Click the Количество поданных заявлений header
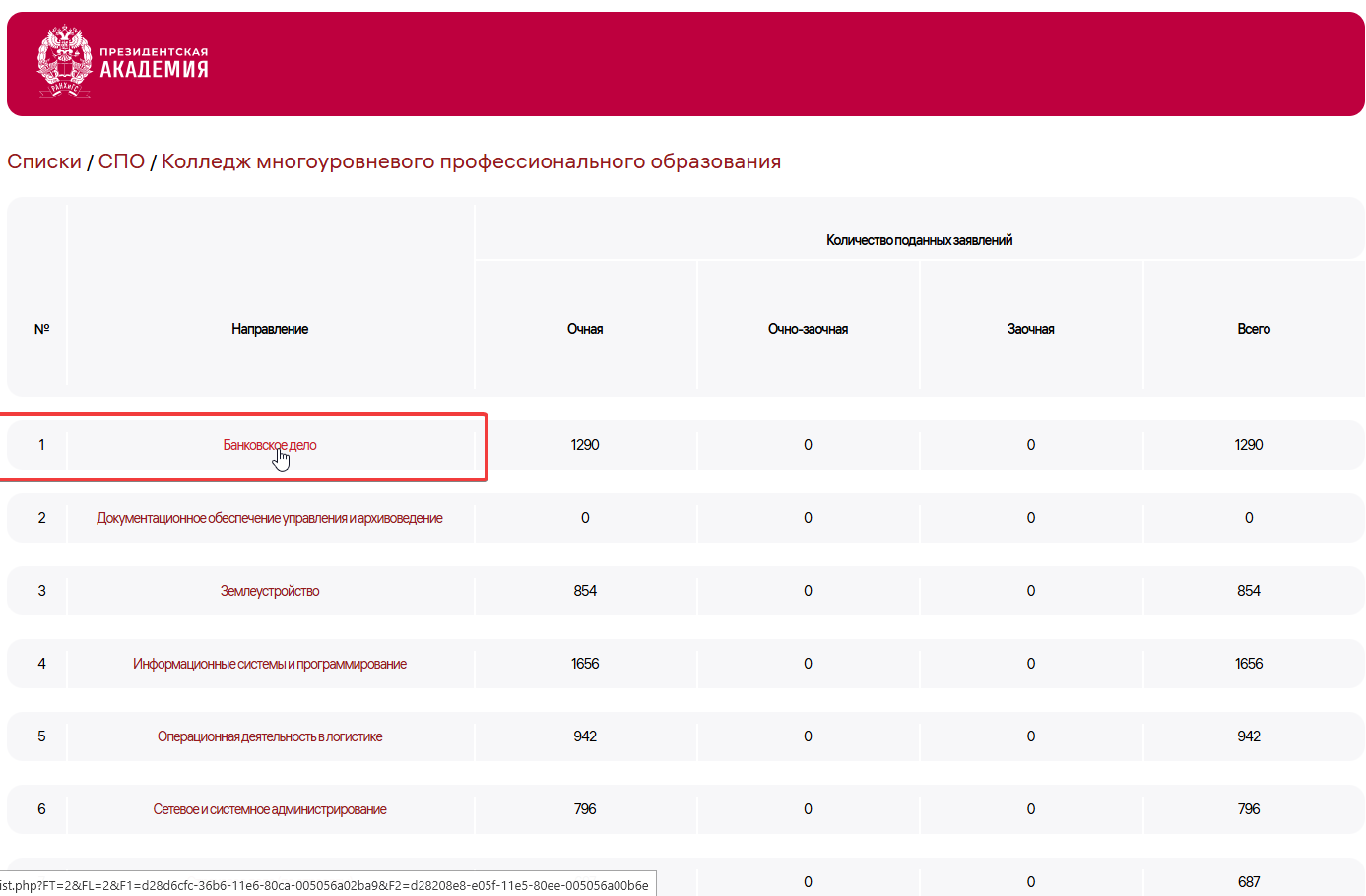 (x=919, y=237)
